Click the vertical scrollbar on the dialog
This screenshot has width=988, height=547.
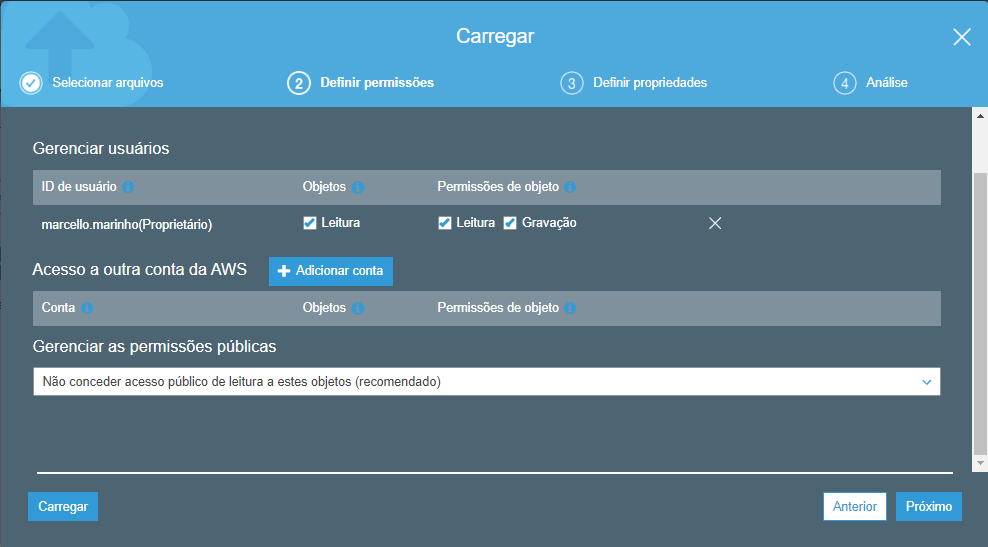point(980,310)
